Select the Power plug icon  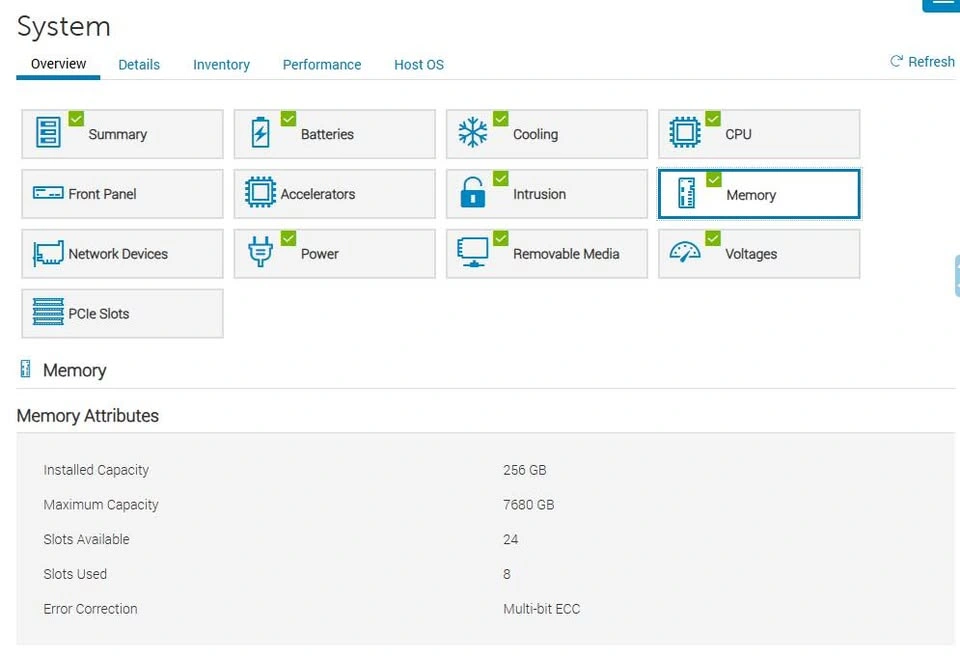click(x=261, y=253)
